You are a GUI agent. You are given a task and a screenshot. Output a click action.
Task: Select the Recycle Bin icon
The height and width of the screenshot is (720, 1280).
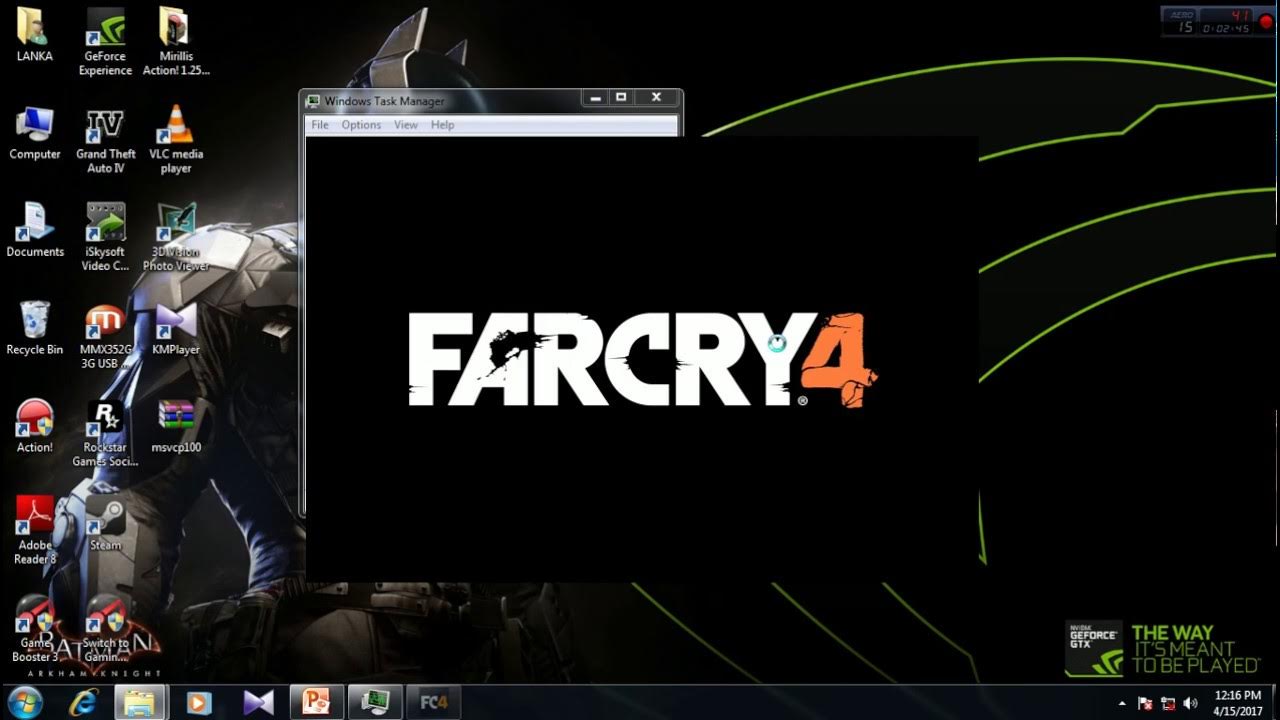tap(34, 328)
